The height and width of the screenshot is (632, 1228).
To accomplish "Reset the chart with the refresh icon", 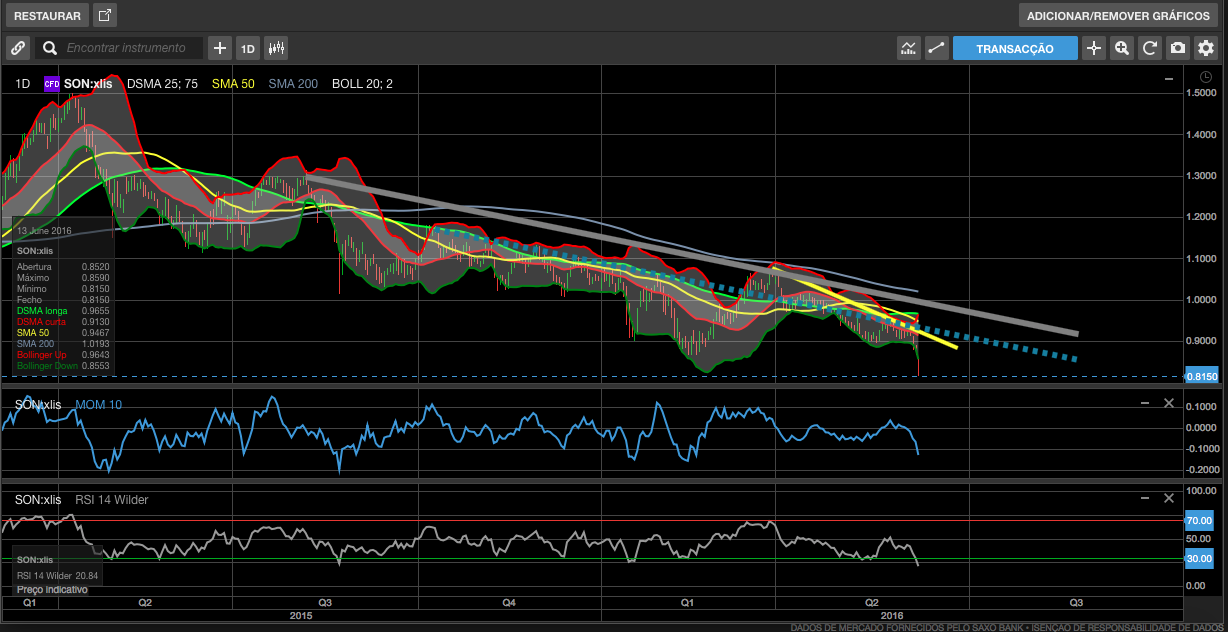I will click(1150, 48).
